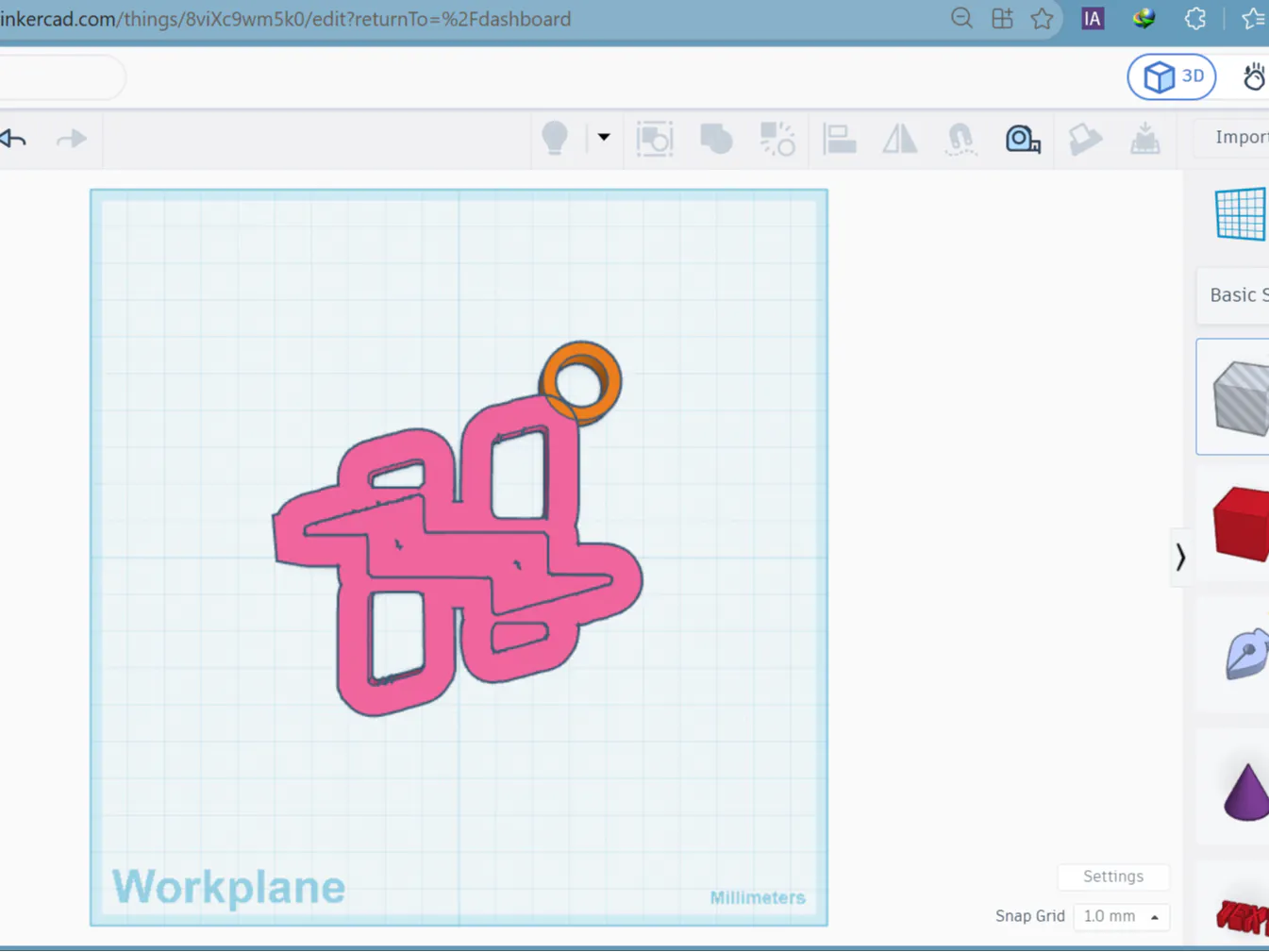Open the Align tool
Viewport: 1269px width, 952px height.
[x=839, y=139]
